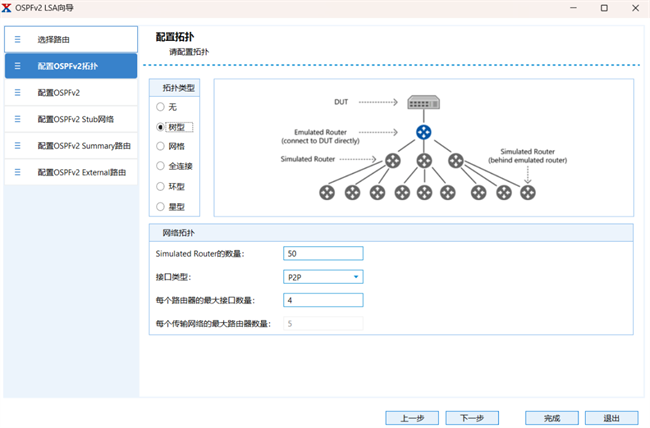650x428 pixels.
Task: Click the list icon beside 配置OSPFv2 External路由
Action: coord(17,173)
